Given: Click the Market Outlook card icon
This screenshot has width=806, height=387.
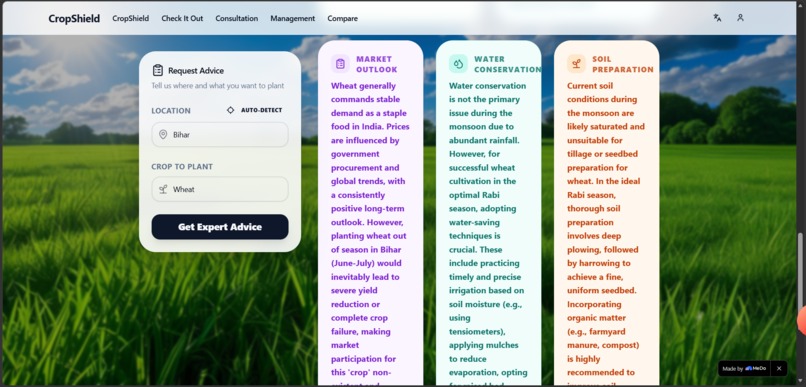Looking at the screenshot, I should click(340, 64).
